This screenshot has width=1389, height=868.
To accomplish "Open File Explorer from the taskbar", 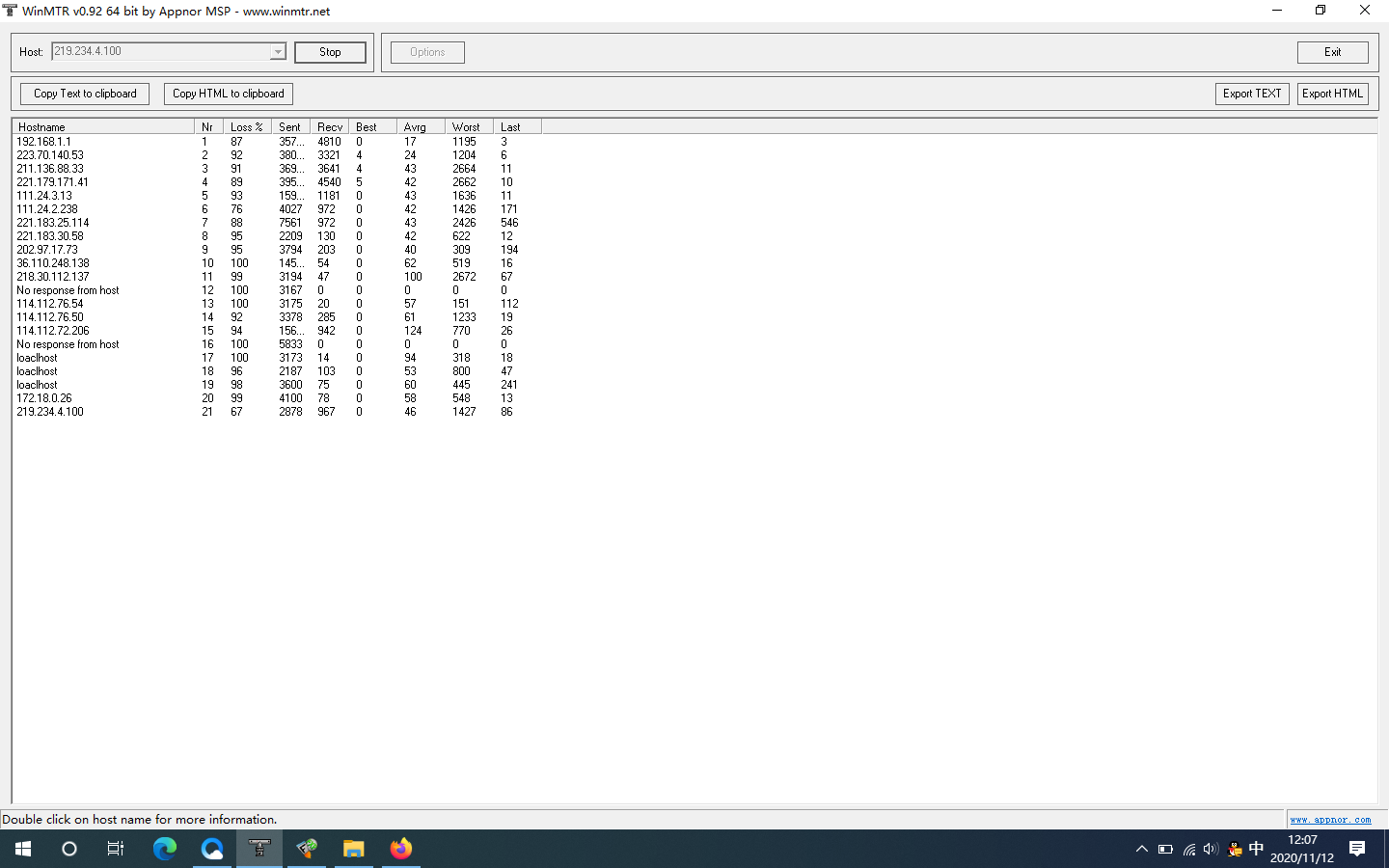I will click(x=354, y=849).
